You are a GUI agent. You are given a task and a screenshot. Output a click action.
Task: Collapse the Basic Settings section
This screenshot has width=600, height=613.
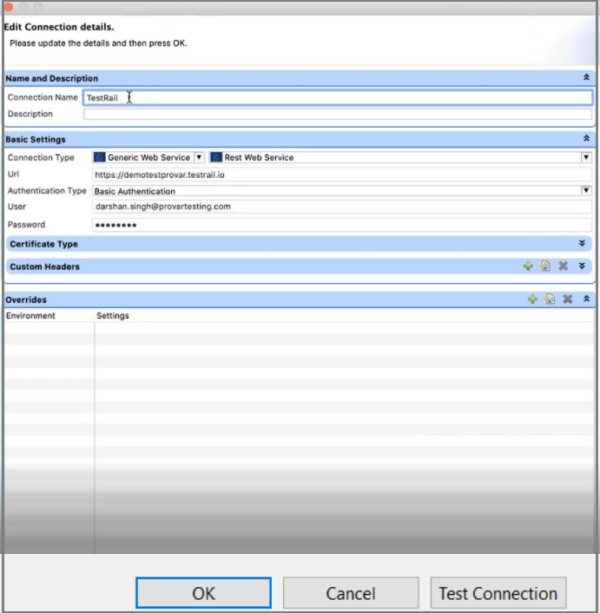[x=586, y=138]
